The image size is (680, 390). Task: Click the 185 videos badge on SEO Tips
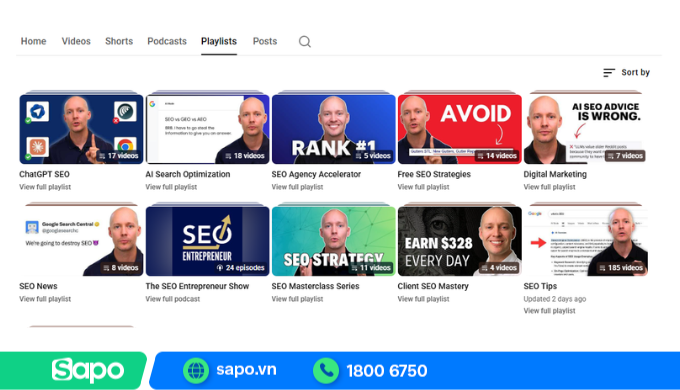(621, 268)
